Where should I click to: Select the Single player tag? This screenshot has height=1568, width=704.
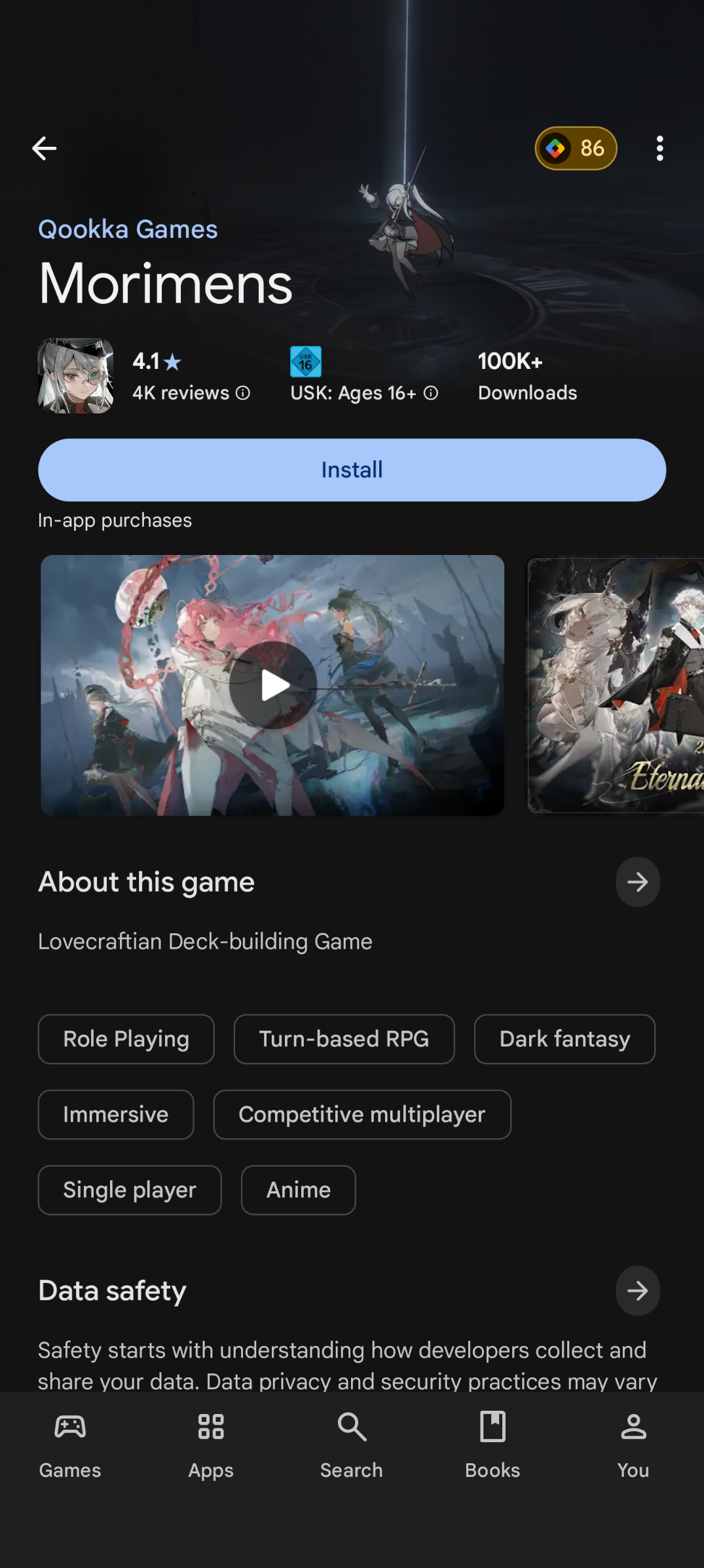tap(130, 1190)
